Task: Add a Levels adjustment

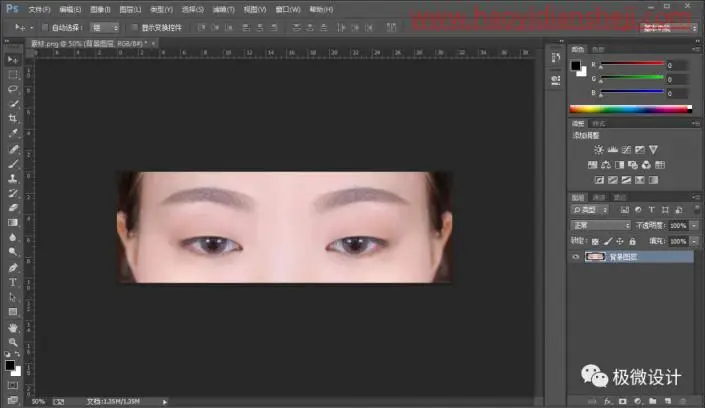Action: [x=612, y=149]
